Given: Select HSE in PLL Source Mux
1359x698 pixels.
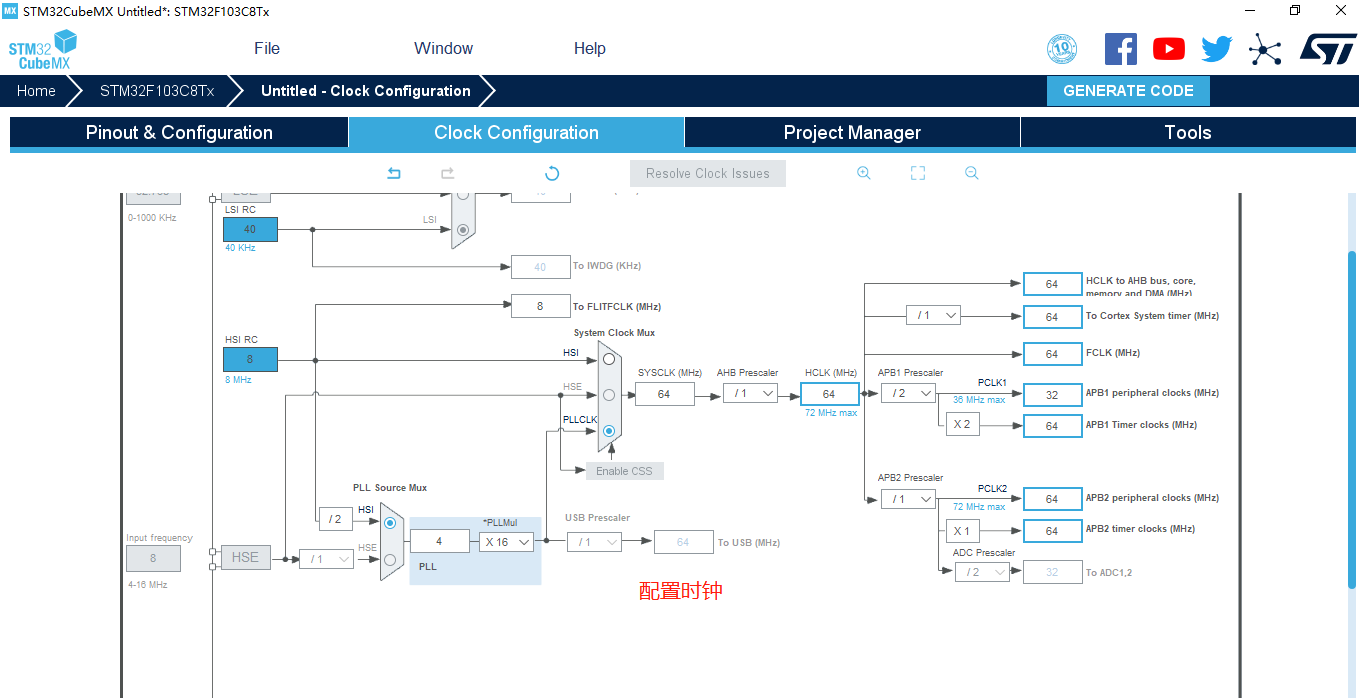Looking at the screenshot, I should pos(390,560).
